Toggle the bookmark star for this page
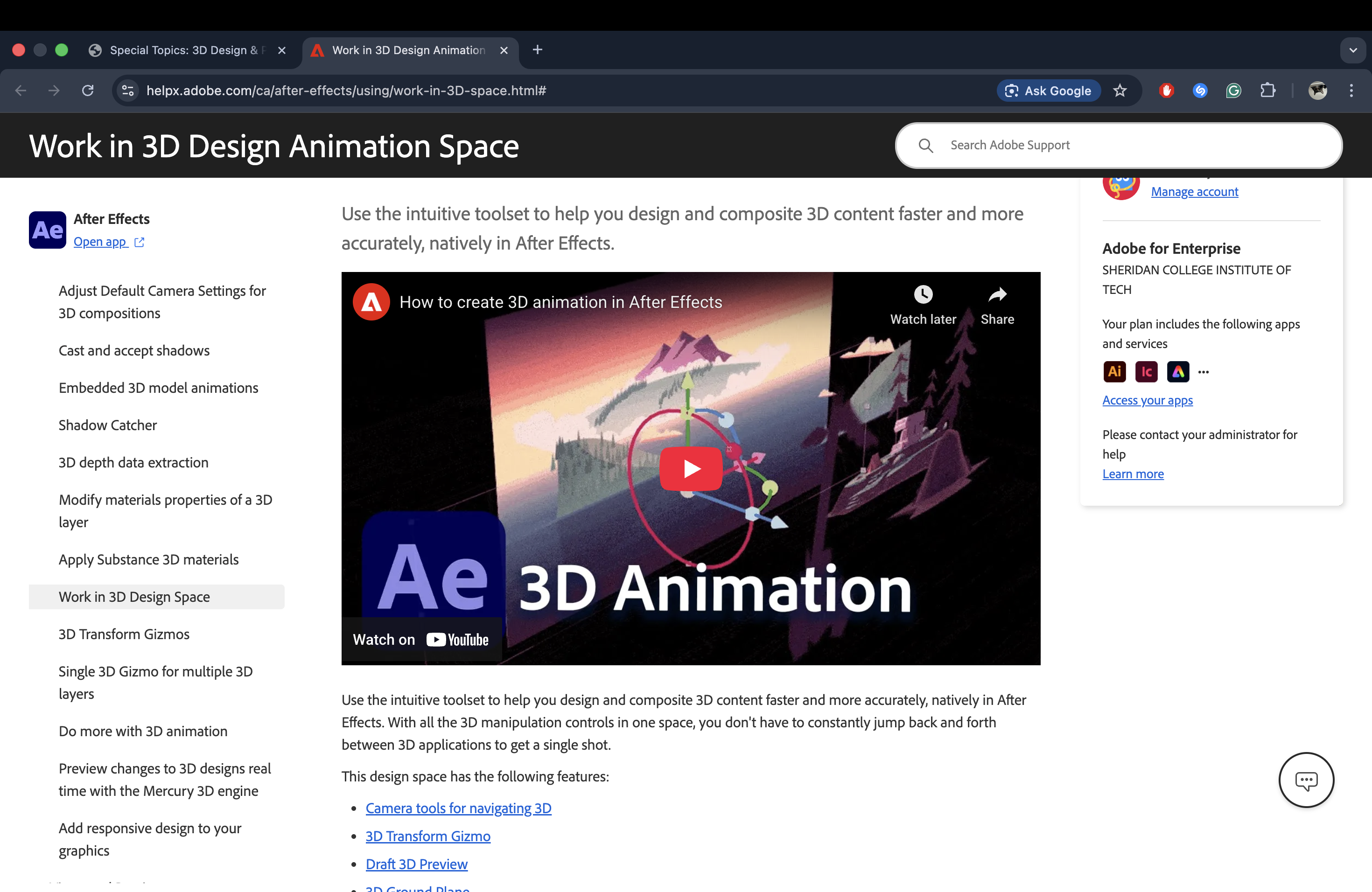Screen dimensions: 1372x892 (x=1120, y=91)
